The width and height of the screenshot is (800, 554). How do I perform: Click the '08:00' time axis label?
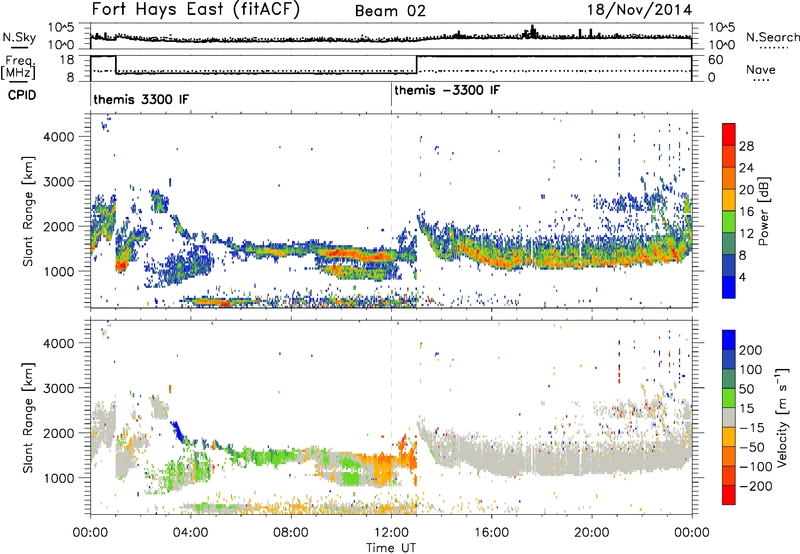[x=291, y=533]
